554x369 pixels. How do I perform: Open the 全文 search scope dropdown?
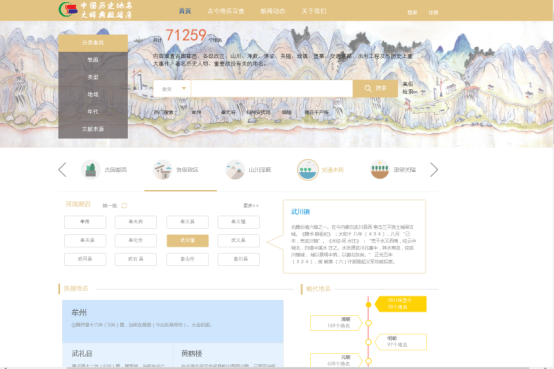[x=172, y=89]
